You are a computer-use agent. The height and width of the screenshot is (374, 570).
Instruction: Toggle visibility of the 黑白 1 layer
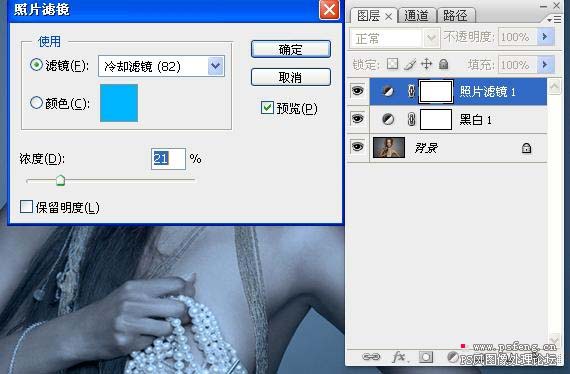[357, 119]
